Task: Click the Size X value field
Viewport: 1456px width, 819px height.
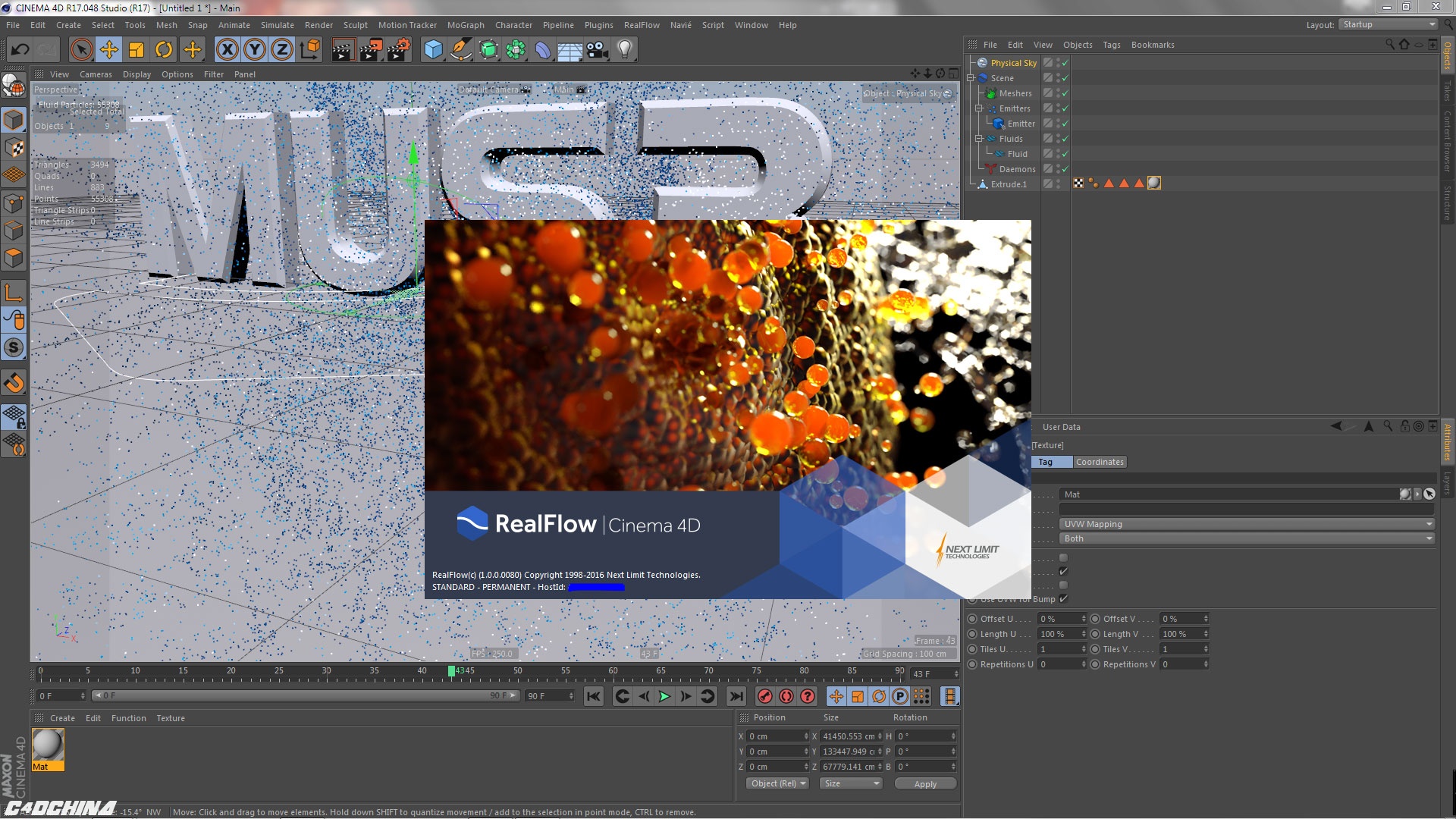Action: pyautogui.click(x=848, y=736)
